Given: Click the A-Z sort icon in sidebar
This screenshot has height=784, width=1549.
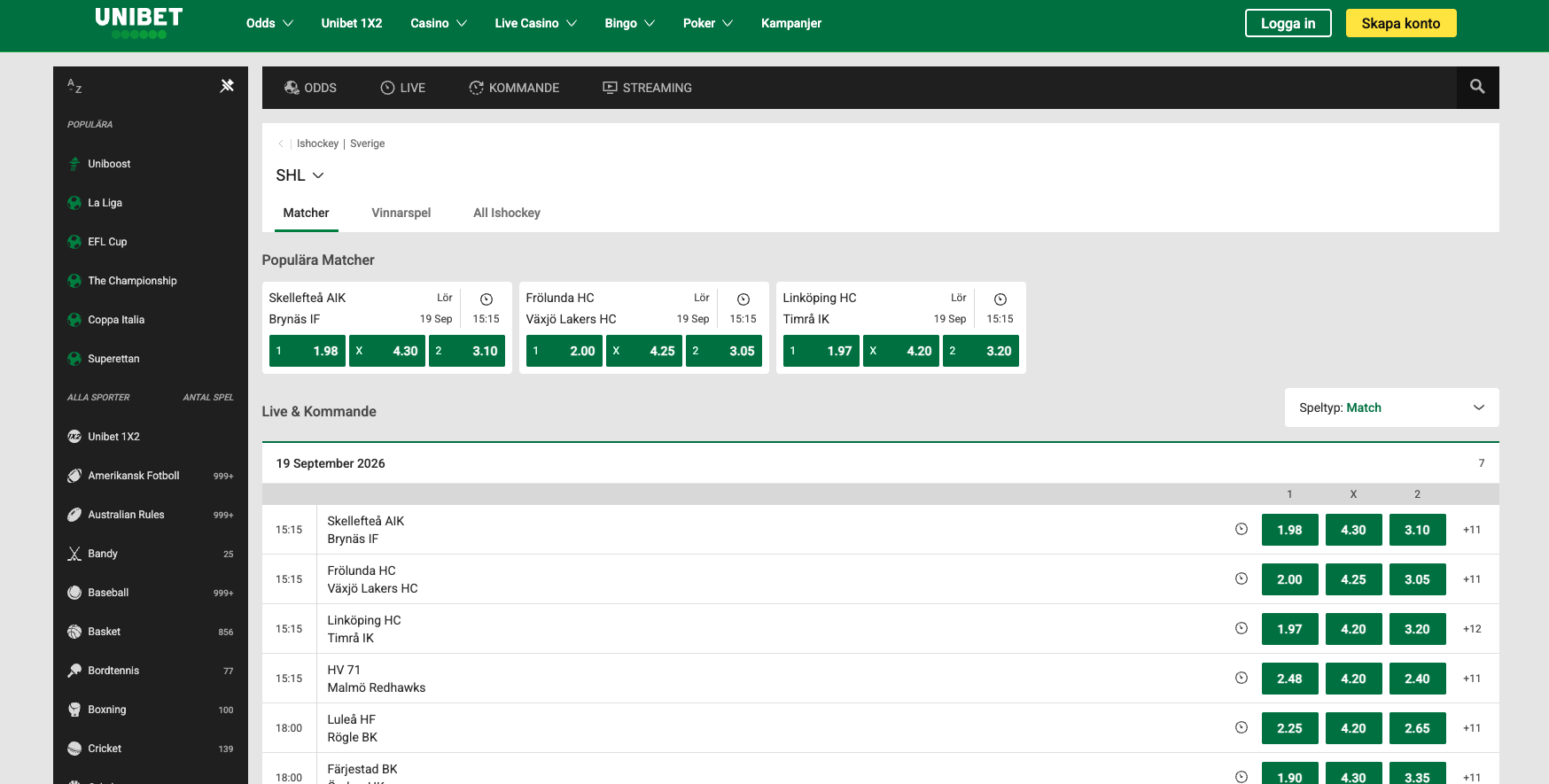Looking at the screenshot, I should [x=74, y=86].
